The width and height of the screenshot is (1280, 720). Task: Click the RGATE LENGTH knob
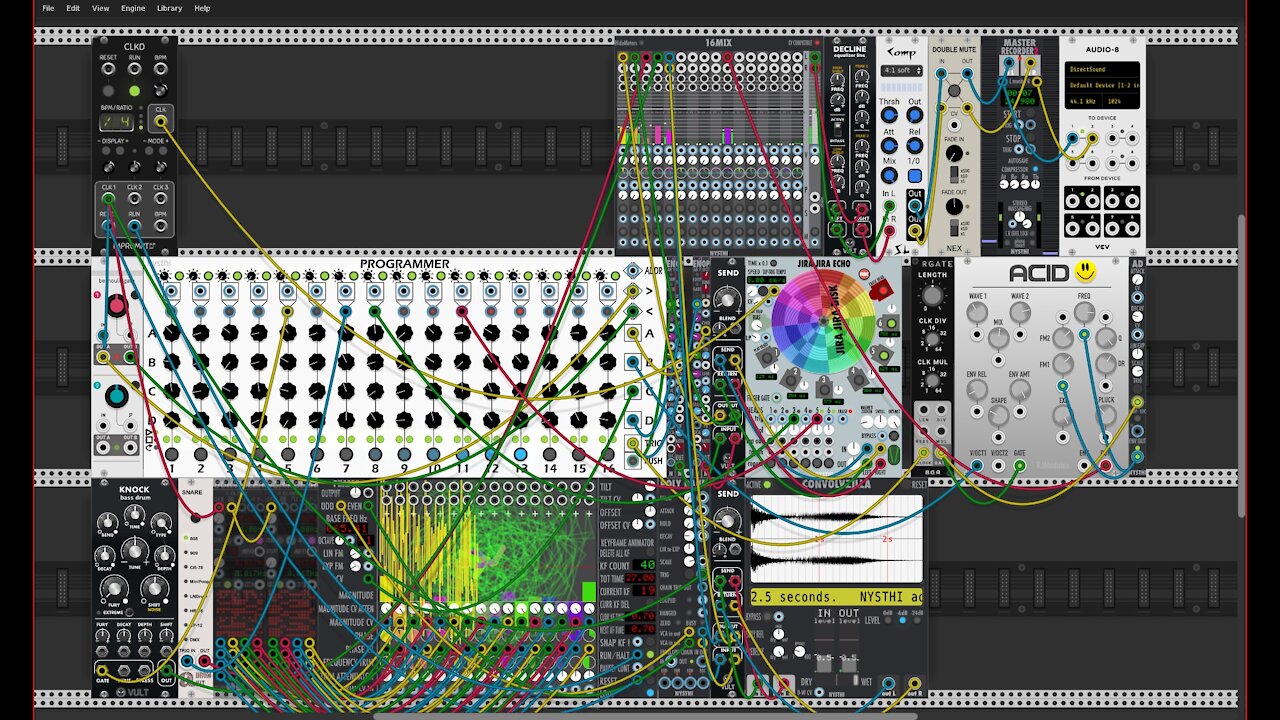pos(932,295)
